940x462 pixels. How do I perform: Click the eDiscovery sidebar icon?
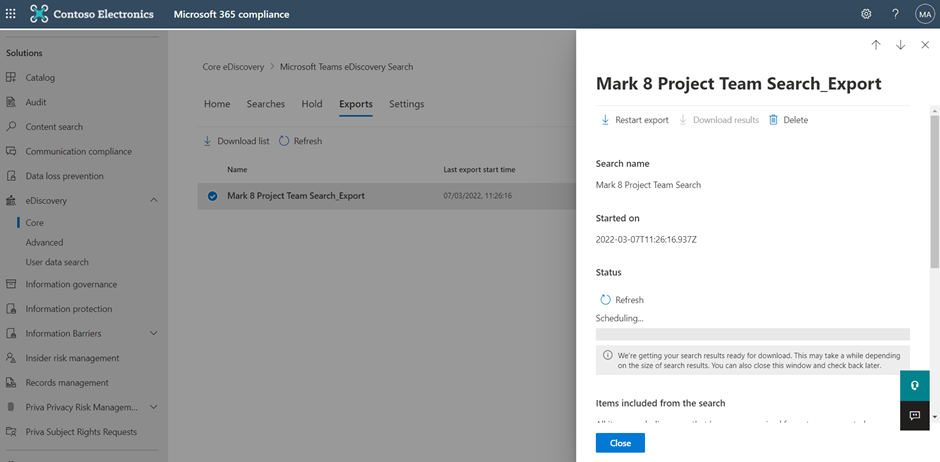tap(11, 201)
